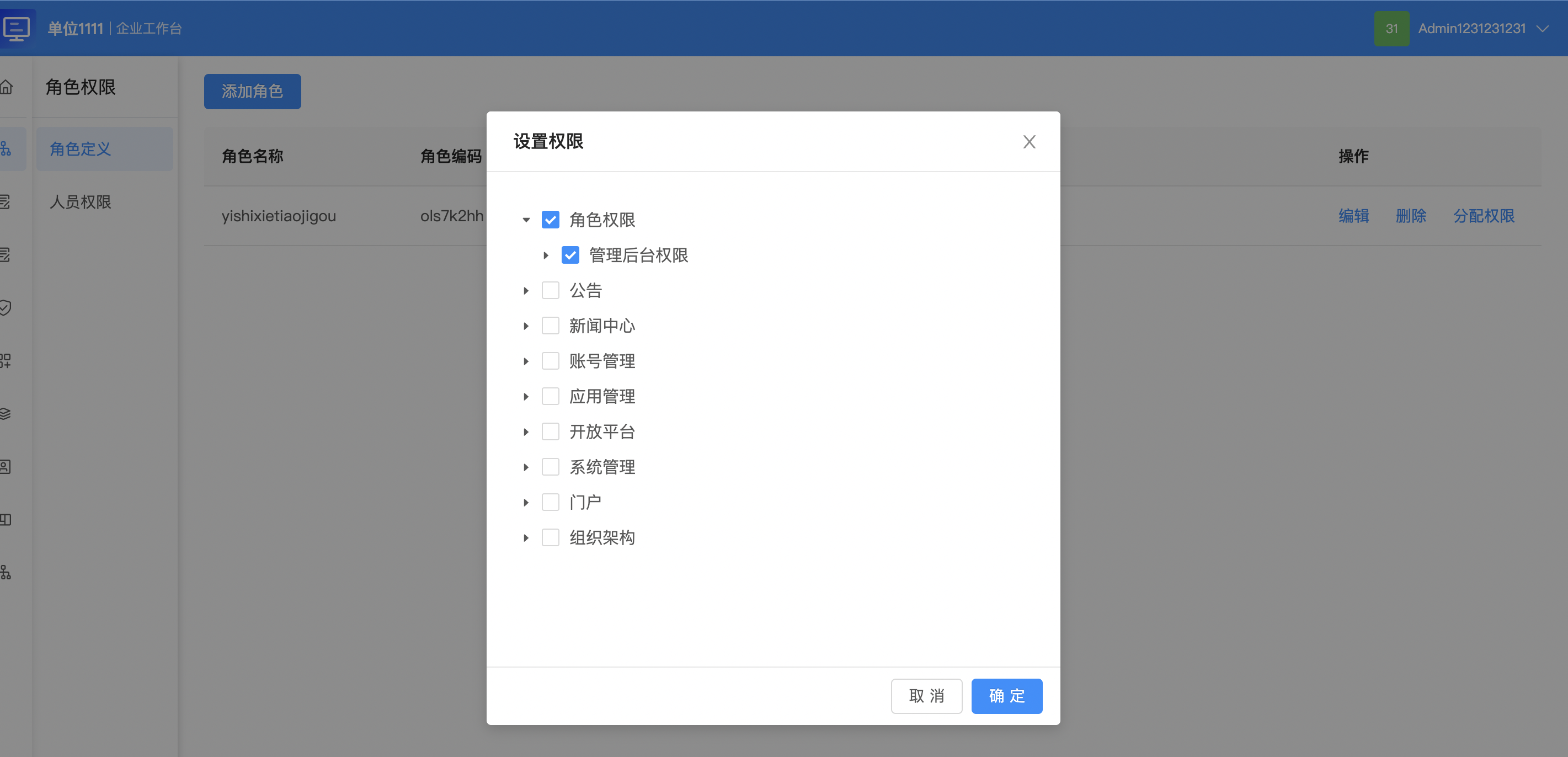Click the 组织架构 tree label text
This screenshot has width=1568, height=757.
602,537
